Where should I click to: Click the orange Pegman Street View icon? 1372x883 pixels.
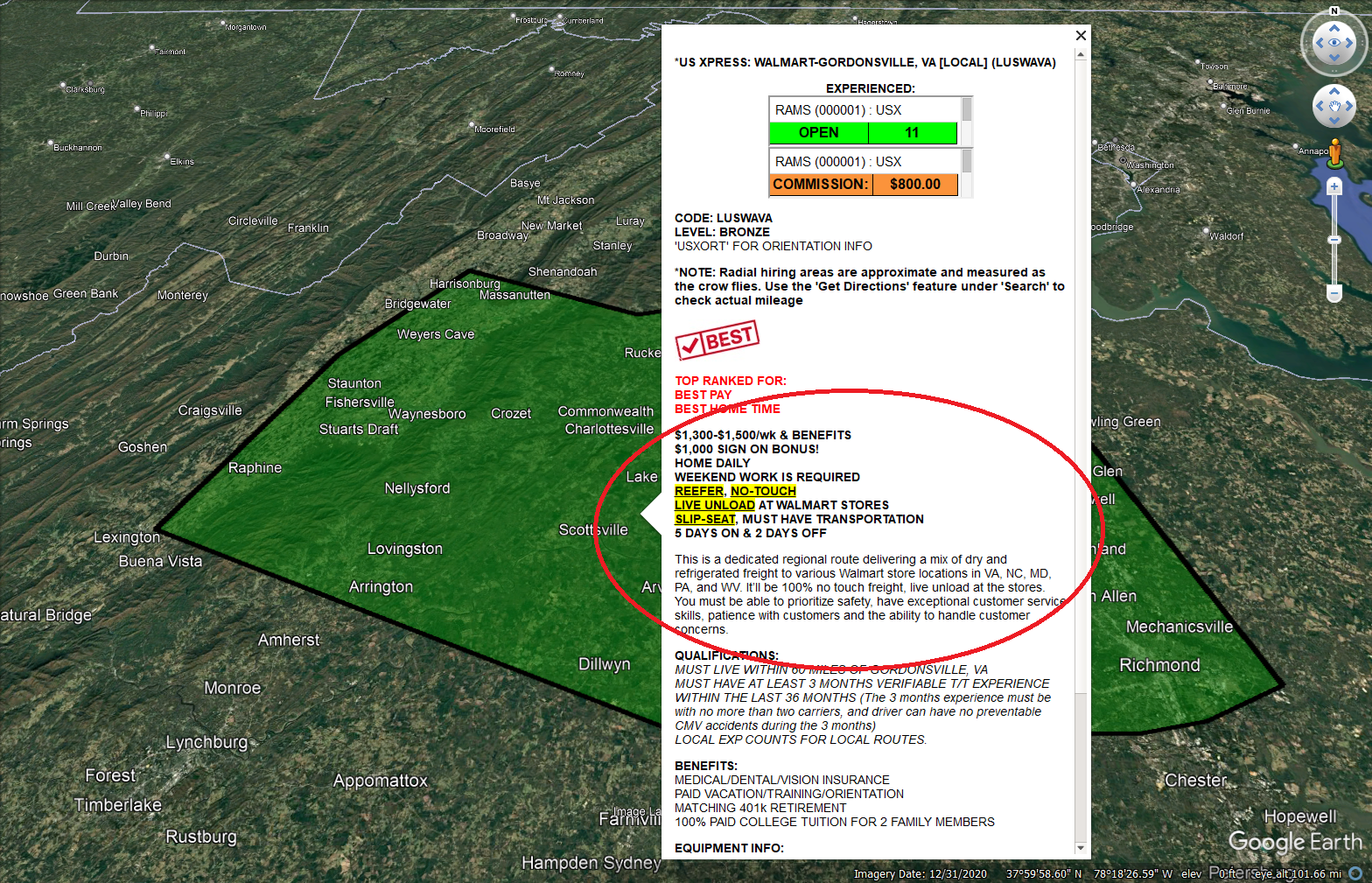click(1335, 152)
